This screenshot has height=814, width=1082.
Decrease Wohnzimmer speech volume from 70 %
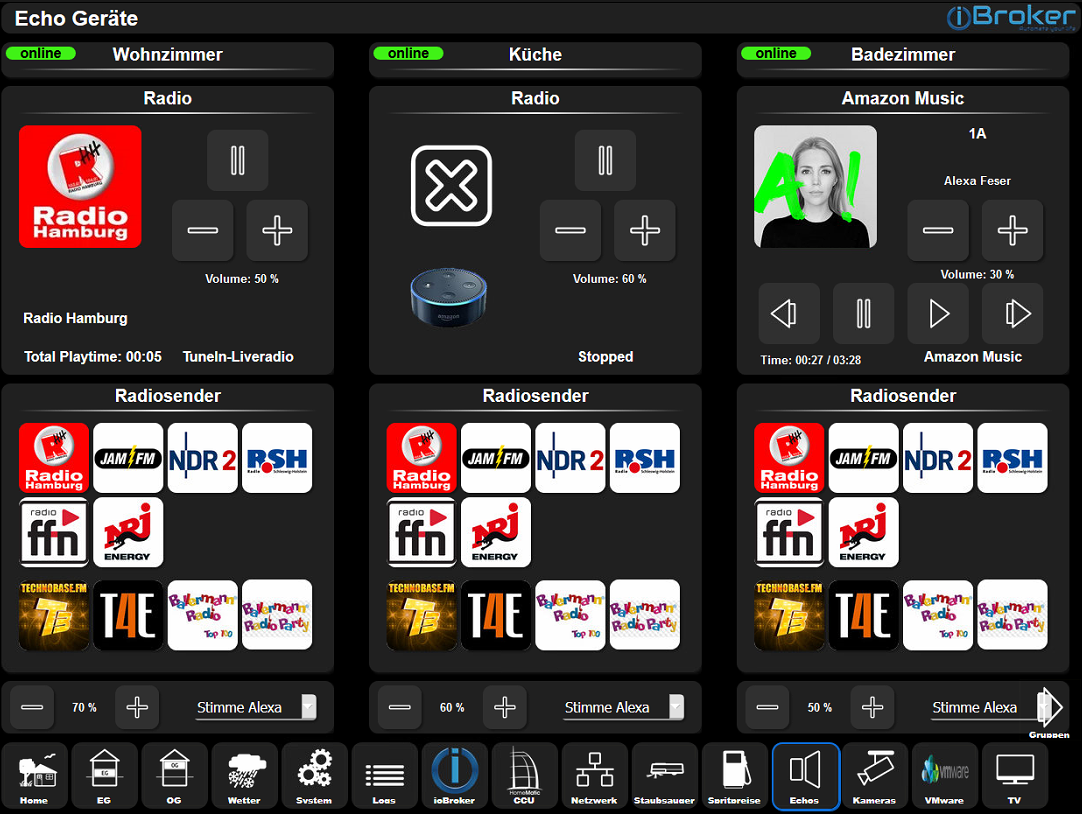[x=32, y=707]
